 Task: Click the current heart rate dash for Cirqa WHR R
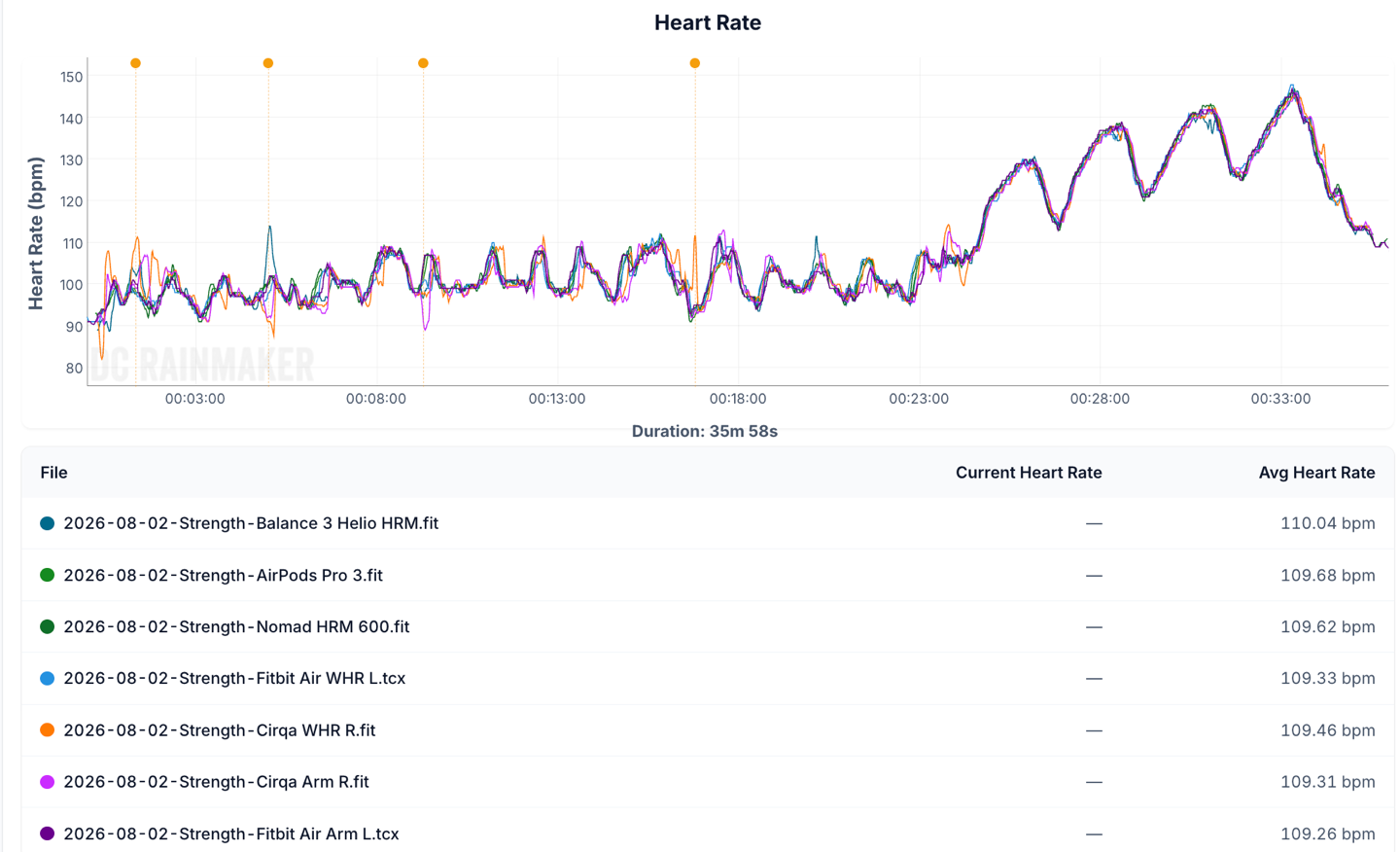(x=1094, y=730)
